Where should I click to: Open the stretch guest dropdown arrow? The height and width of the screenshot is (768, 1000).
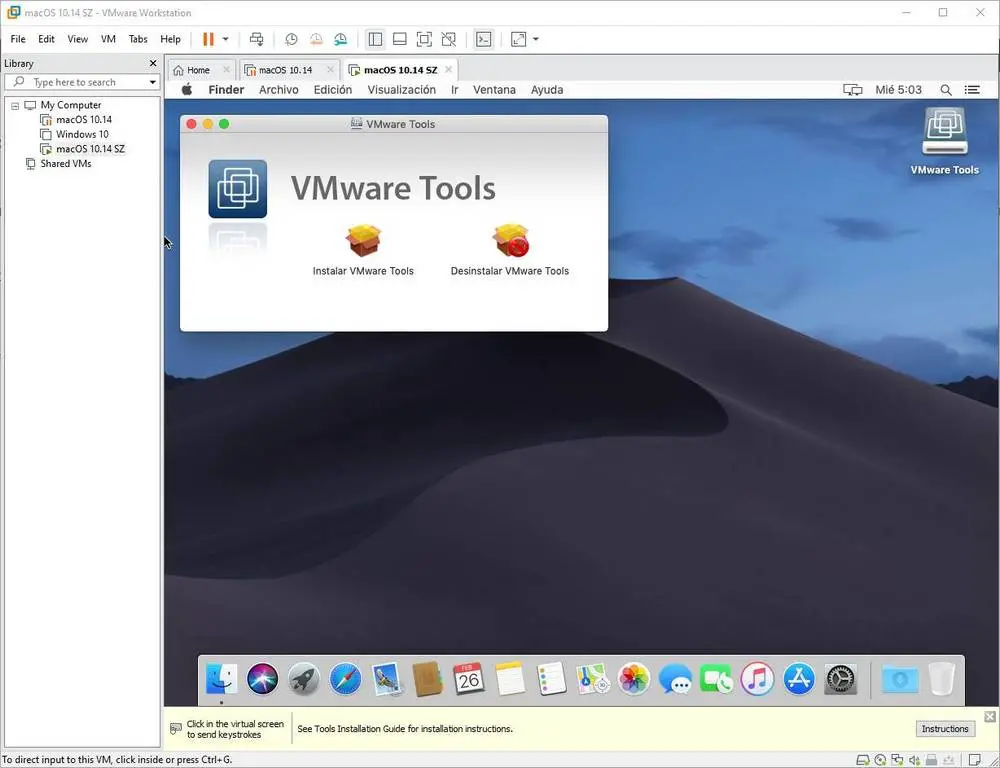[x=536, y=39]
